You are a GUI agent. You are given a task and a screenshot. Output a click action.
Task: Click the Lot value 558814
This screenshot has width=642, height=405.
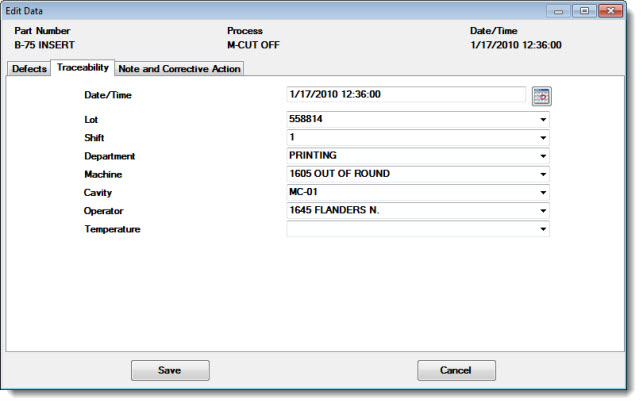click(x=410, y=119)
